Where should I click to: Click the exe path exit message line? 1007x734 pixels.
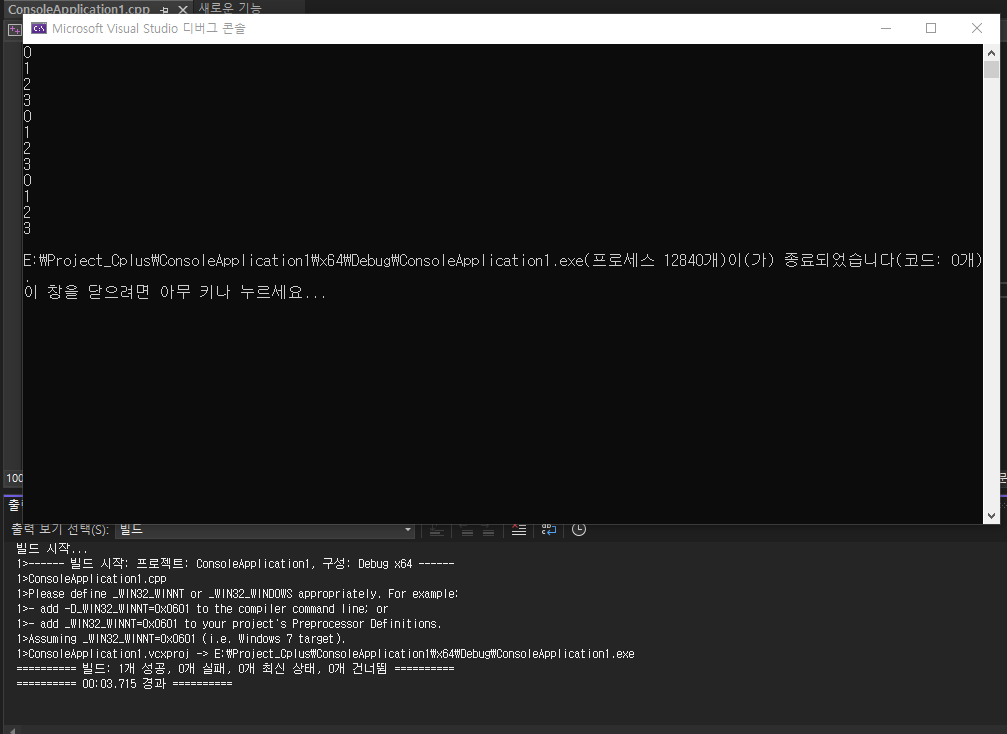[503, 261]
